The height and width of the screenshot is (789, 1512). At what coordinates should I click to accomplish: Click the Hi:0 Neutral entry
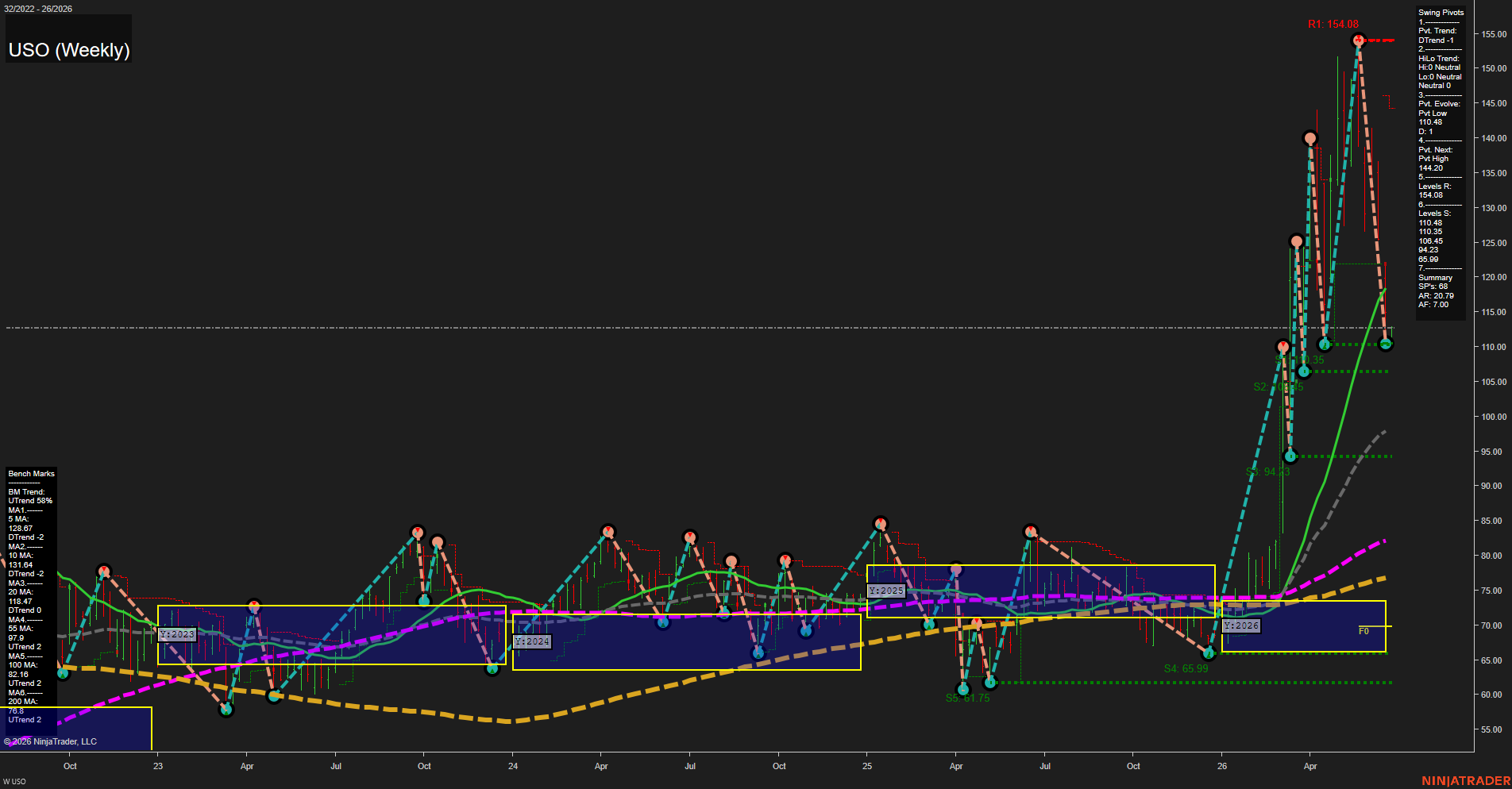[x=1439, y=67]
